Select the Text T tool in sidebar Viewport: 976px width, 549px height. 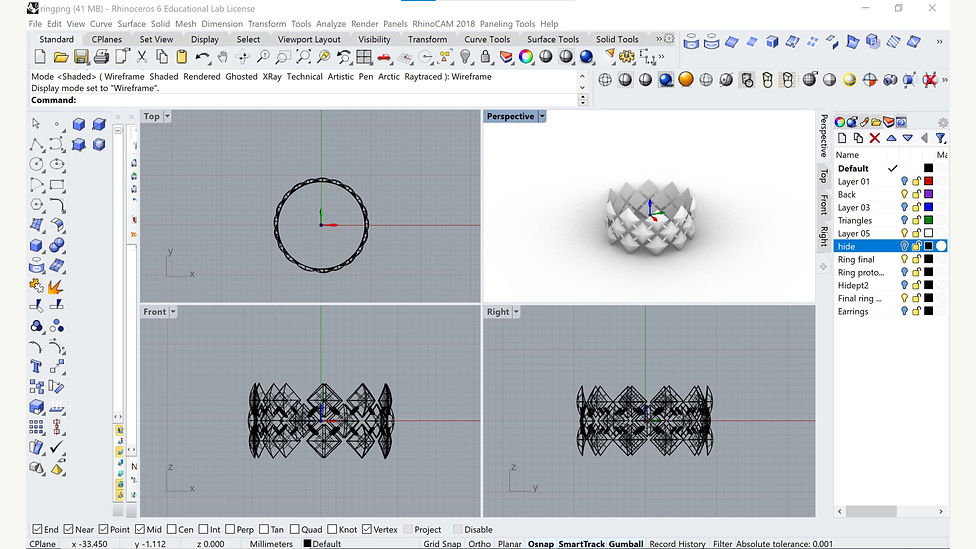click(x=36, y=367)
